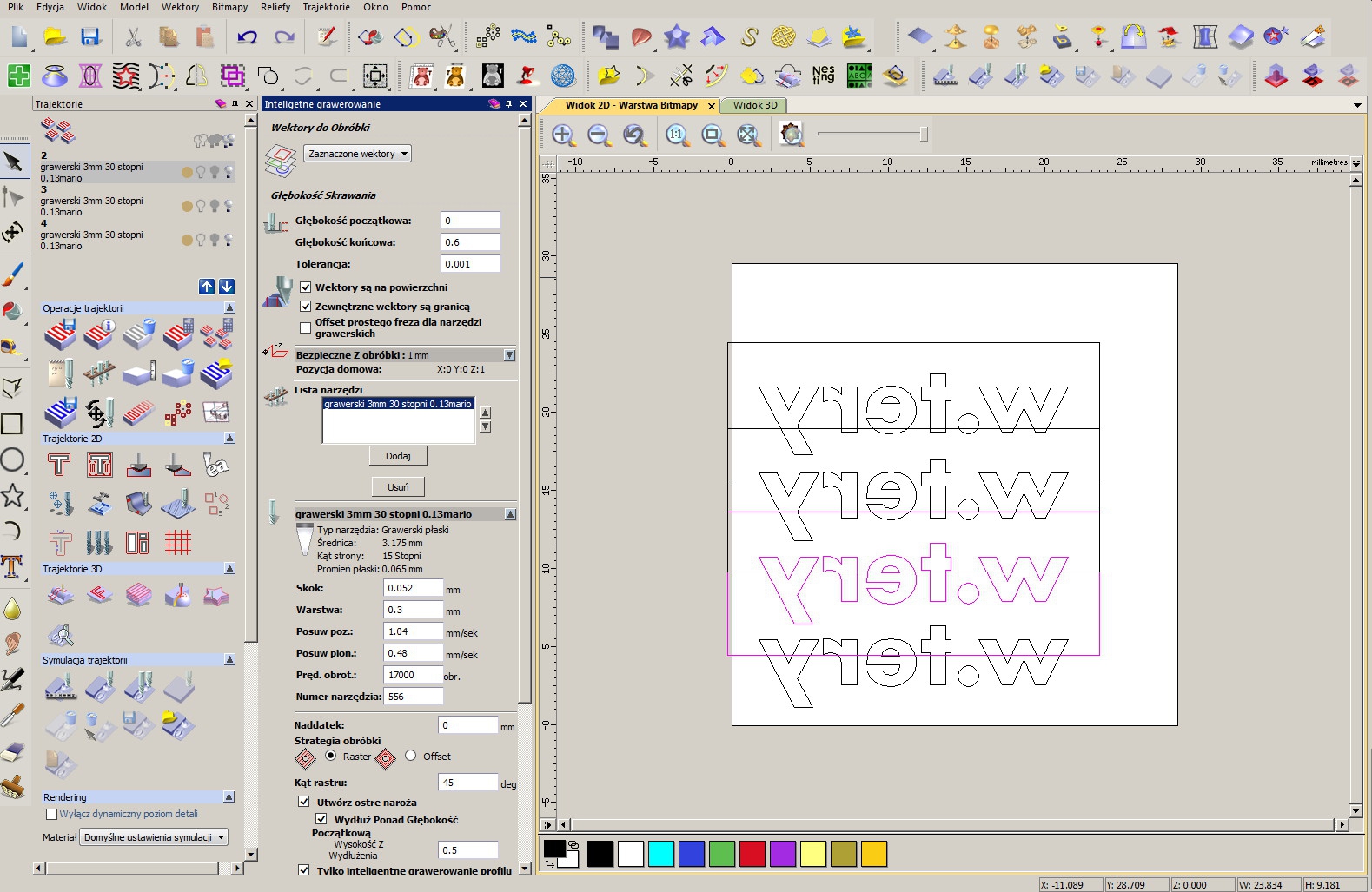The height and width of the screenshot is (892, 1372).
Task: Click the slider handle in 2D view toolbar
Action: (x=924, y=134)
